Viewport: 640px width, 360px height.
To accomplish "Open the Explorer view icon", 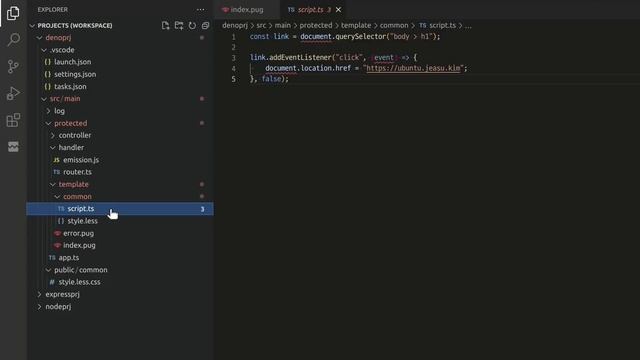I will (x=13, y=13).
